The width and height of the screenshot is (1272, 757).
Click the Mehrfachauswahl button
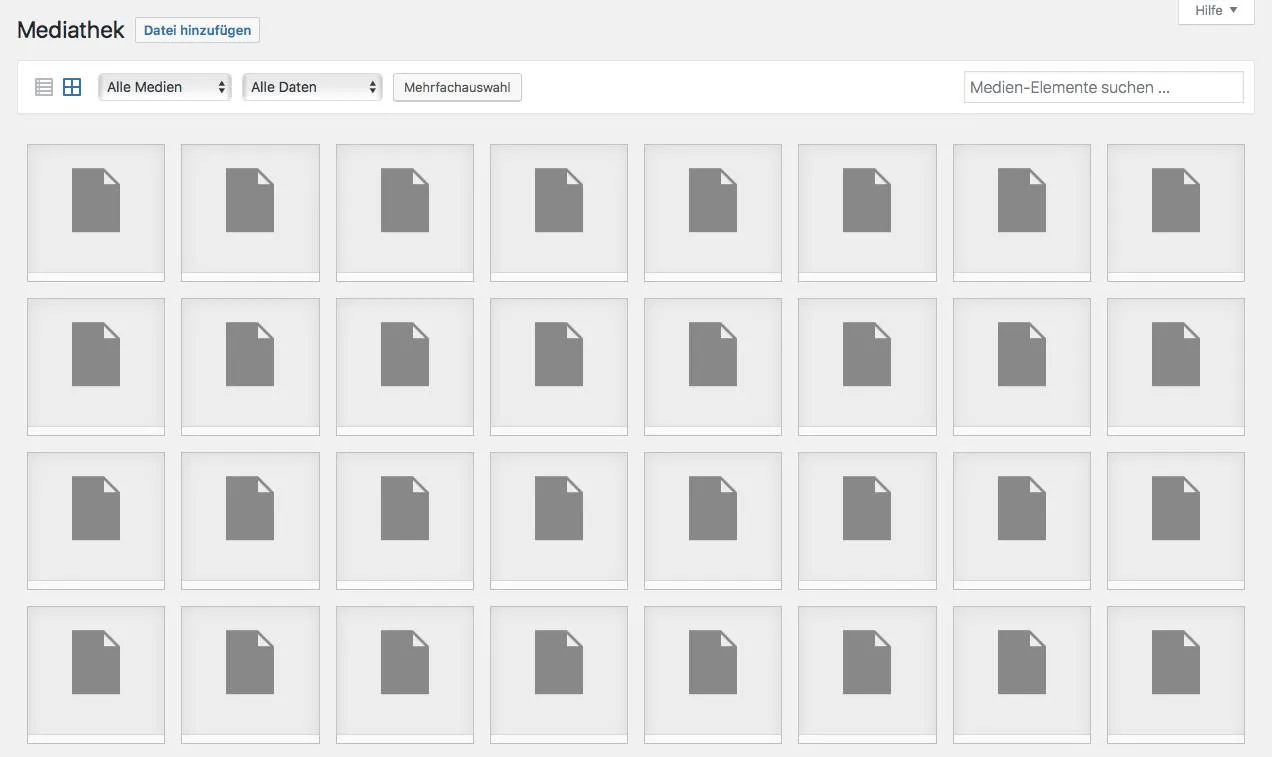[x=457, y=87]
